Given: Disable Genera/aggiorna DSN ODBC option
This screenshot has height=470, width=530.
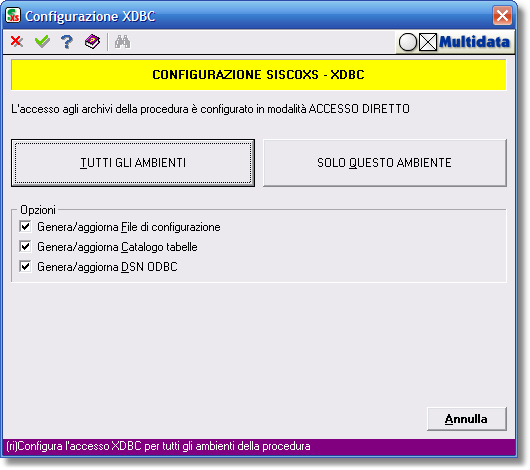Looking at the screenshot, I should 25,266.
